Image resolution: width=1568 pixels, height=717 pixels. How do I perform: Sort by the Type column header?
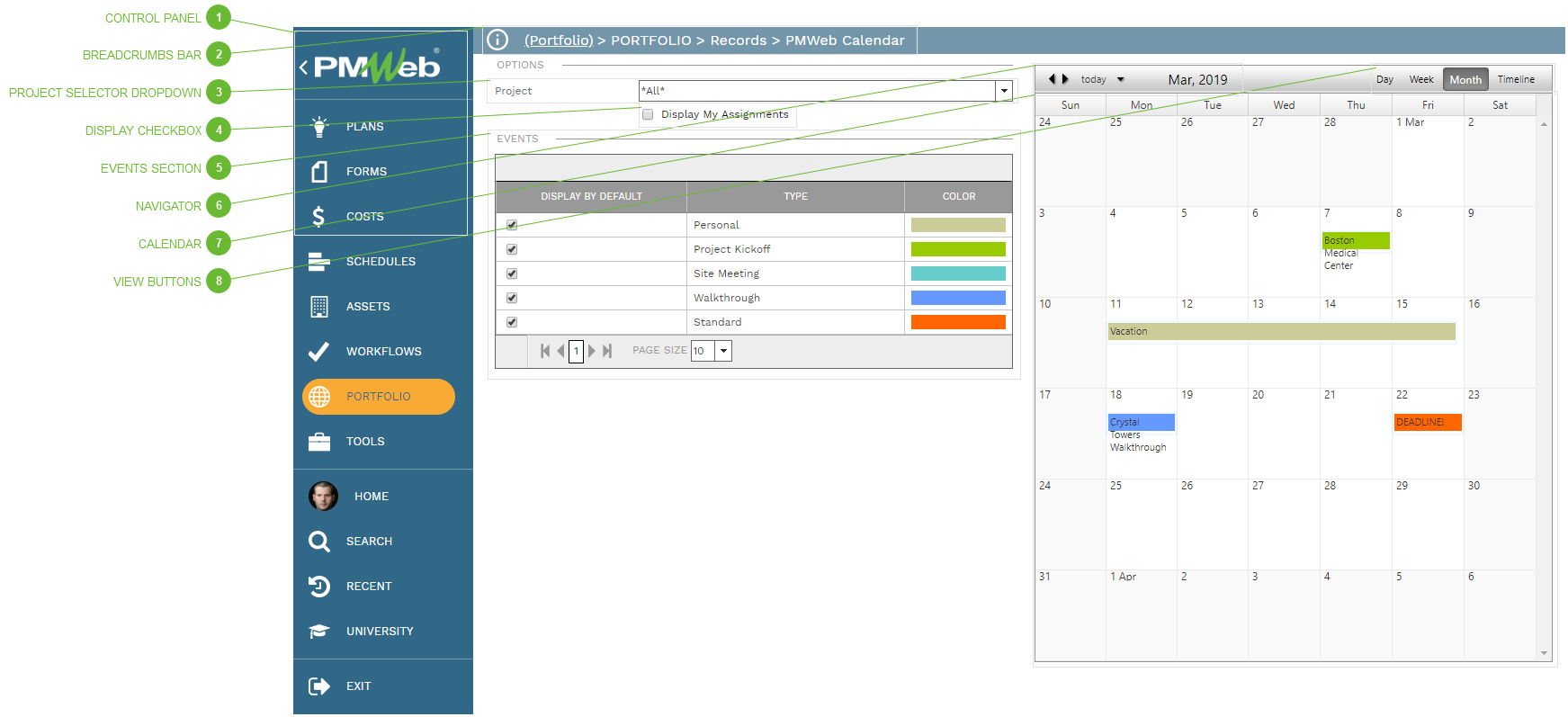pyautogui.click(x=795, y=196)
